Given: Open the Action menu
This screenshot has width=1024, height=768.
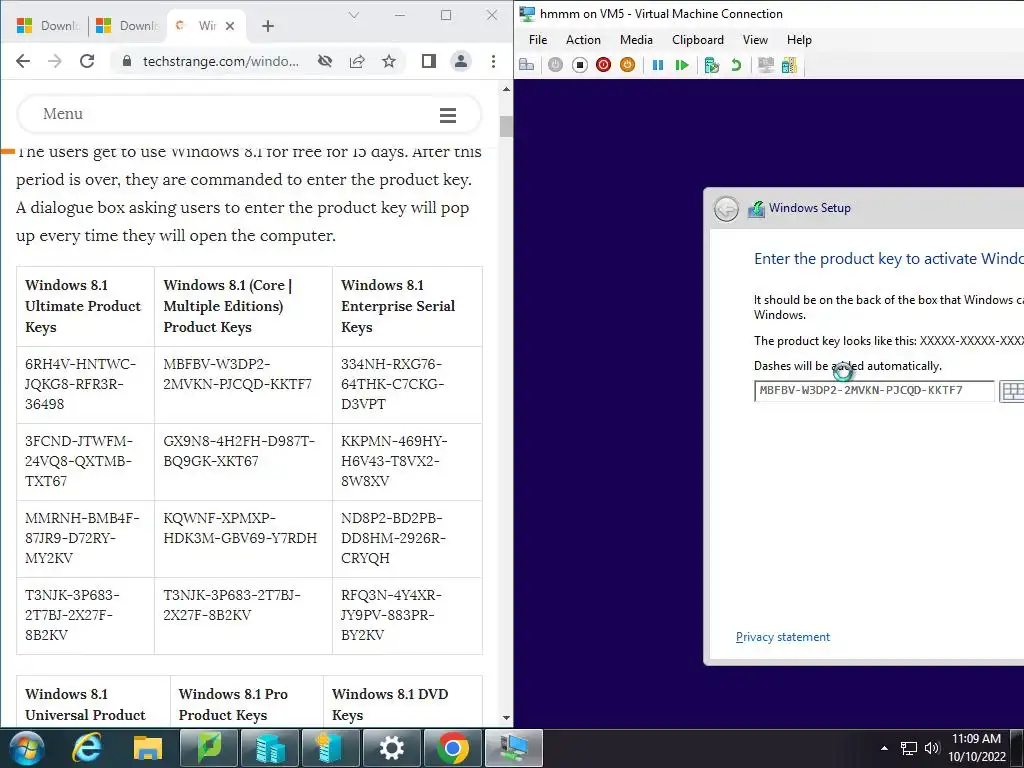Looking at the screenshot, I should tap(583, 40).
